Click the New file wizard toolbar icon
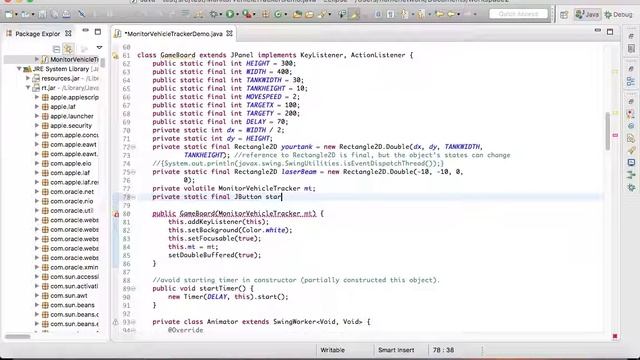This screenshot has height=360, width=640. tap(9, 14)
